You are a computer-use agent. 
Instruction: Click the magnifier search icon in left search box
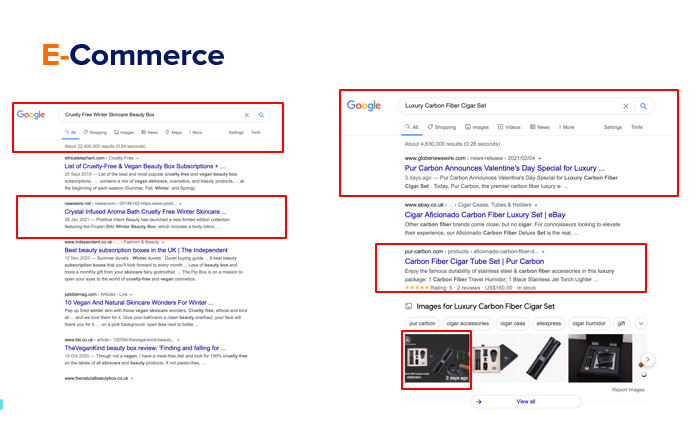[261, 115]
